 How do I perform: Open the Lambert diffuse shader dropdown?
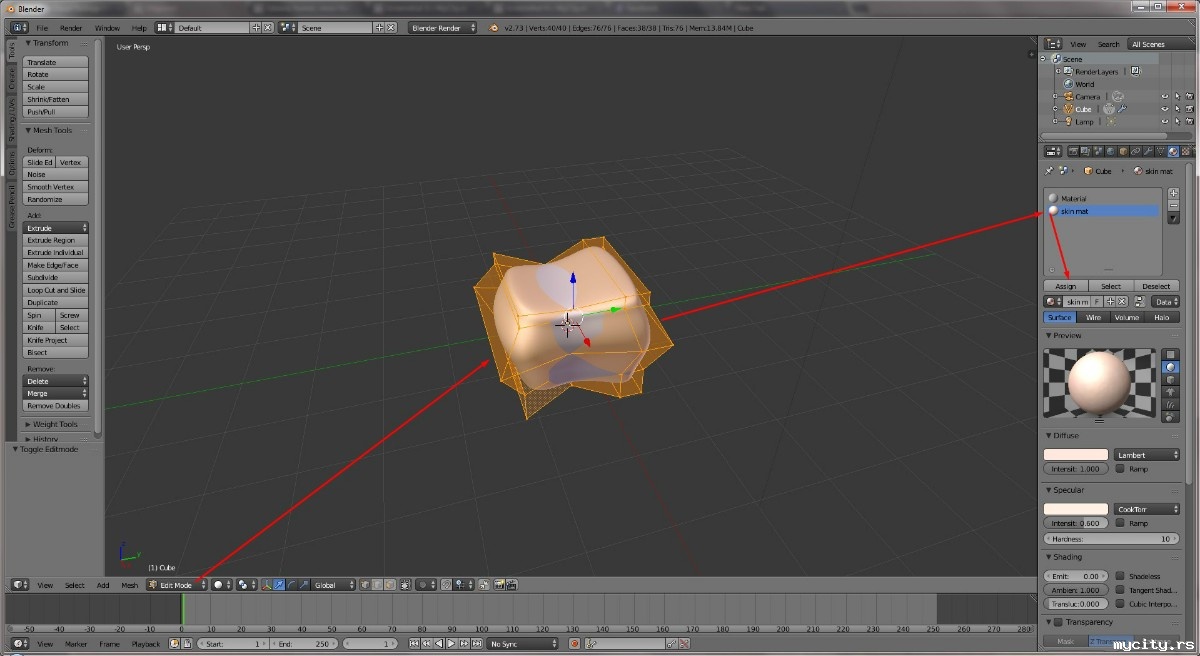click(1147, 455)
